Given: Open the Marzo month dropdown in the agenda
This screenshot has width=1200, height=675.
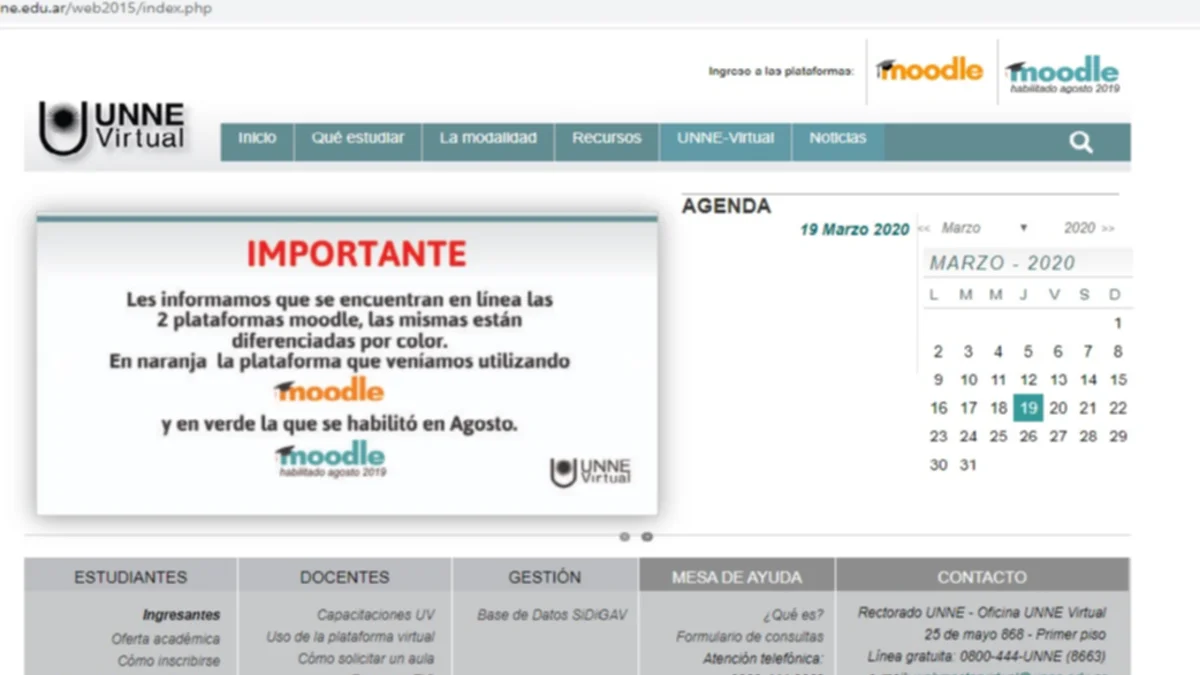Looking at the screenshot, I should (984, 228).
